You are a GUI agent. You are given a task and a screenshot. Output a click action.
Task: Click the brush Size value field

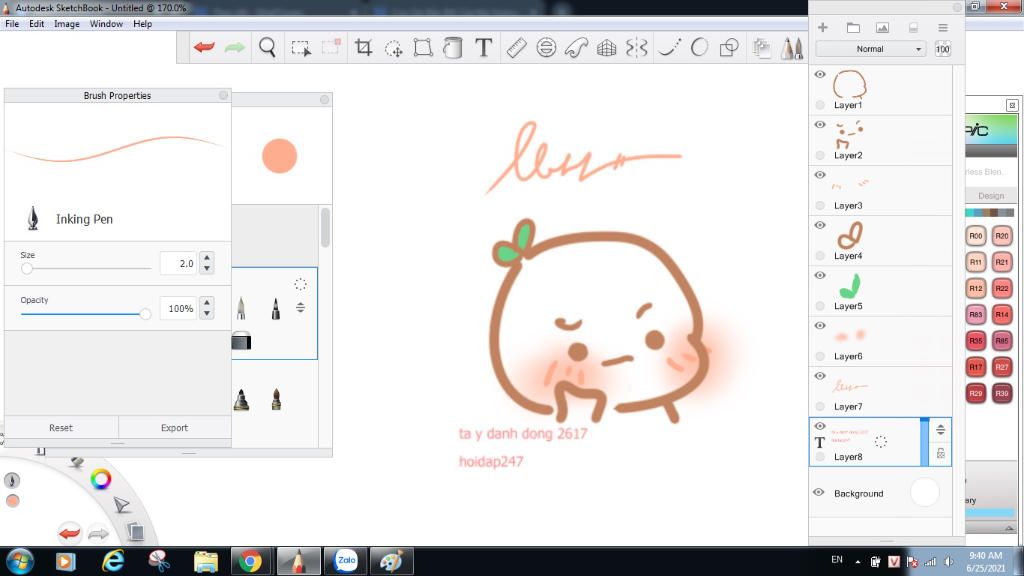(x=178, y=263)
